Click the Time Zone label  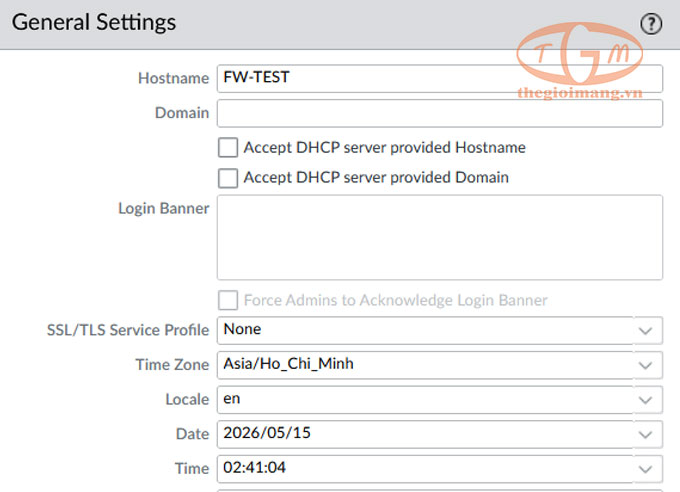tap(172, 364)
